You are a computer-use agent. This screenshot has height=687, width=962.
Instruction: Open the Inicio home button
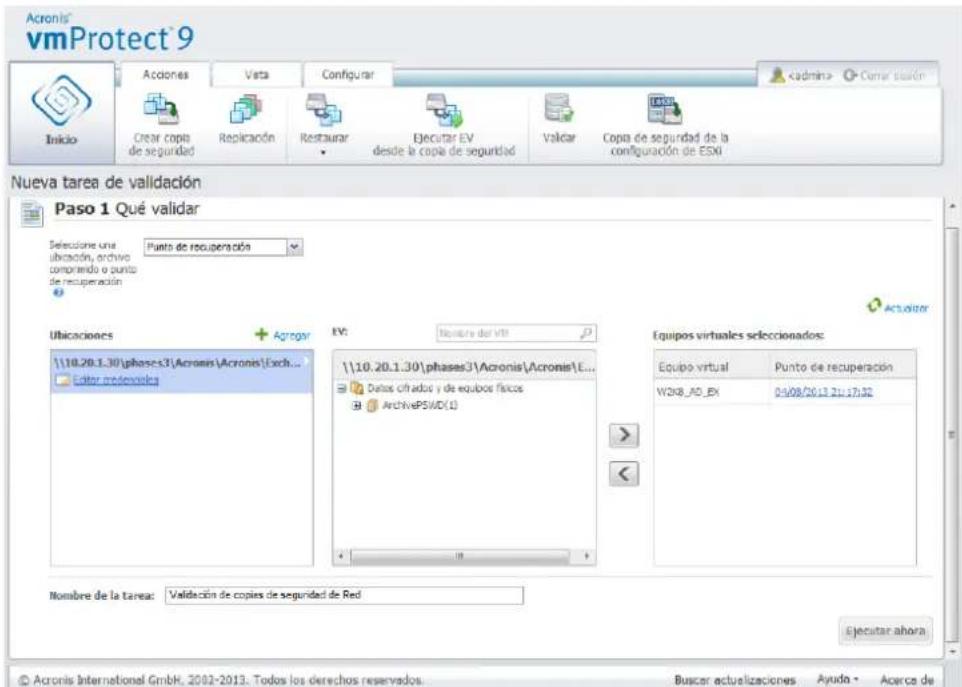tap(61, 113)
